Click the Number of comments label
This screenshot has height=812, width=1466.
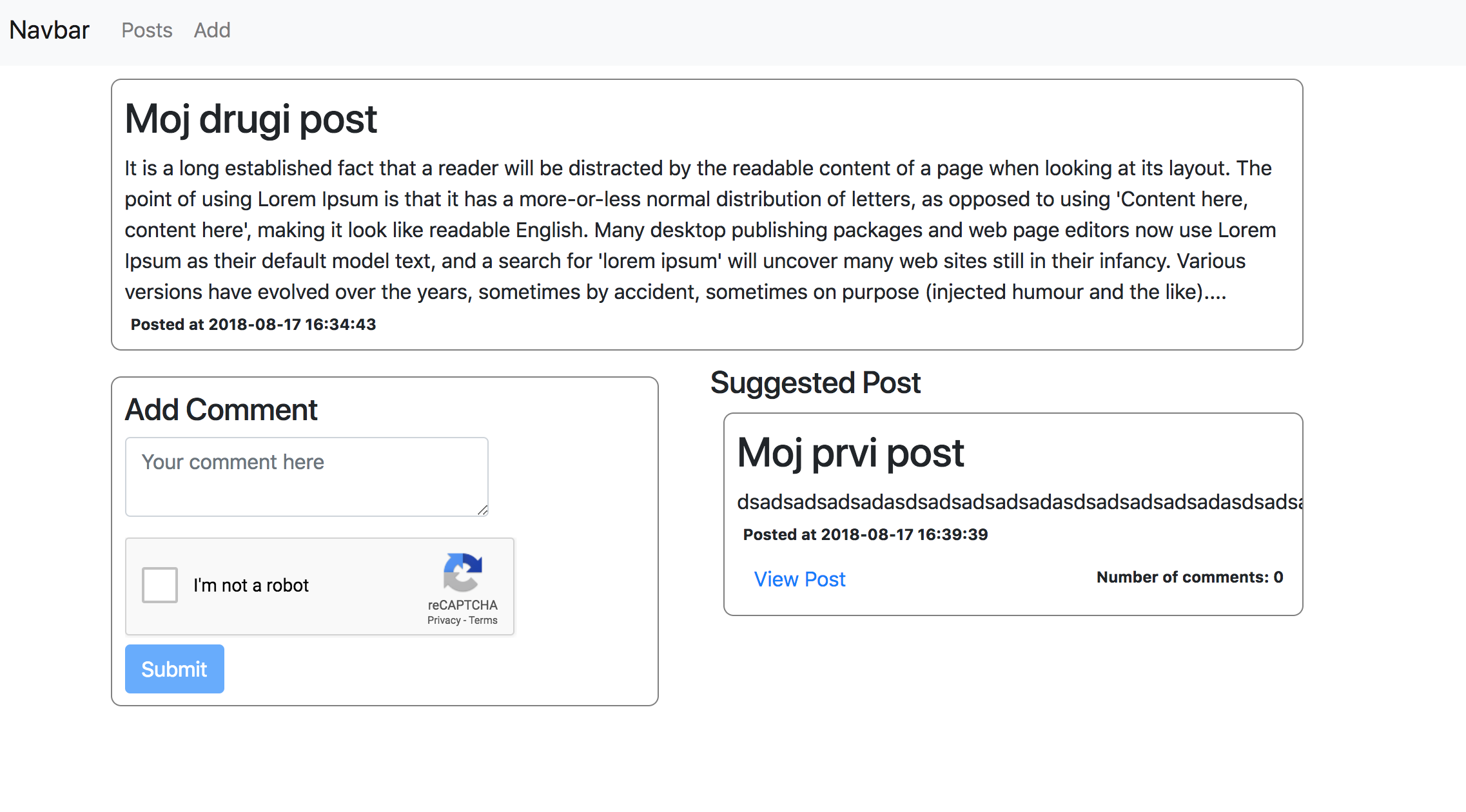(1189, 577)
